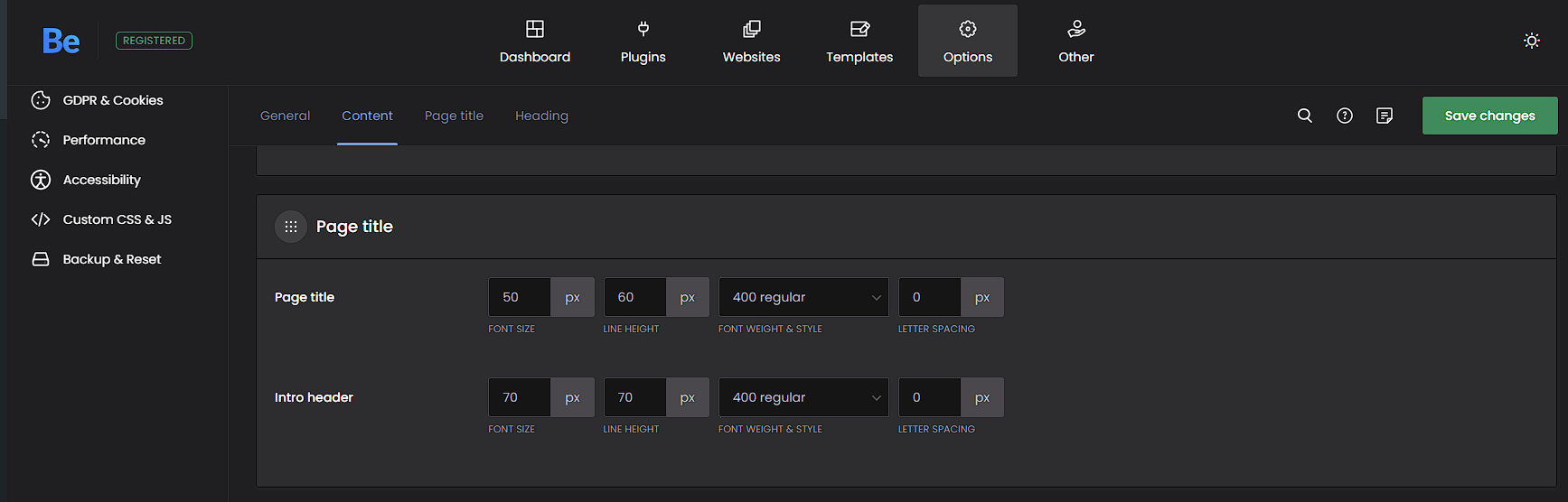Open Custom CSS & JS settings
Image resolution: width=1568 pixels, height=502 pixels.
click(x=117, y=219)
